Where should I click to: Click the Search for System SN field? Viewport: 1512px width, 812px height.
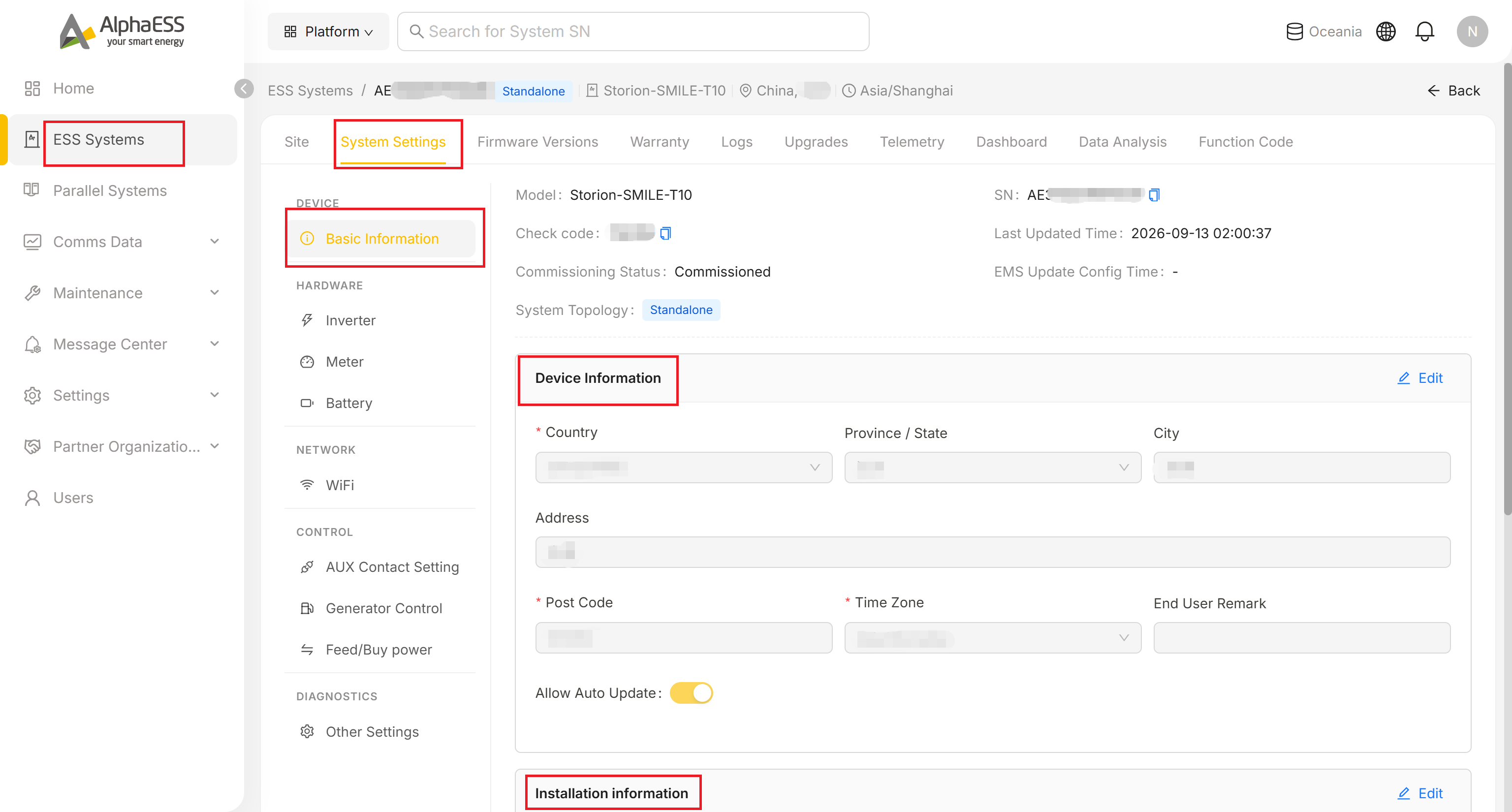coord(633,31)
